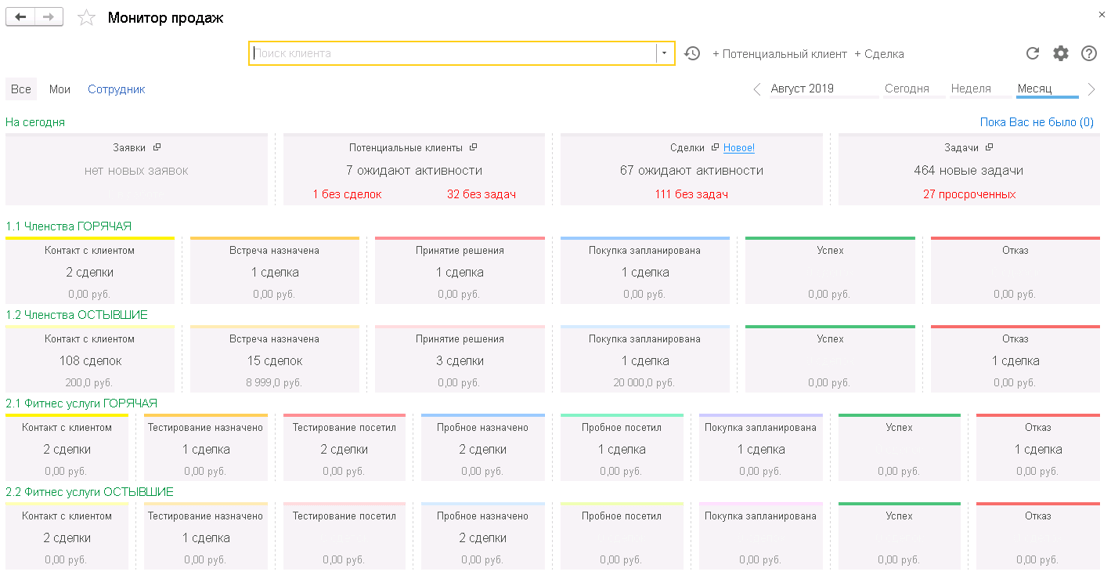This screenshot has height=579, width=1111.
Task: Go to next period arrow
Action: pos(1091,89)
